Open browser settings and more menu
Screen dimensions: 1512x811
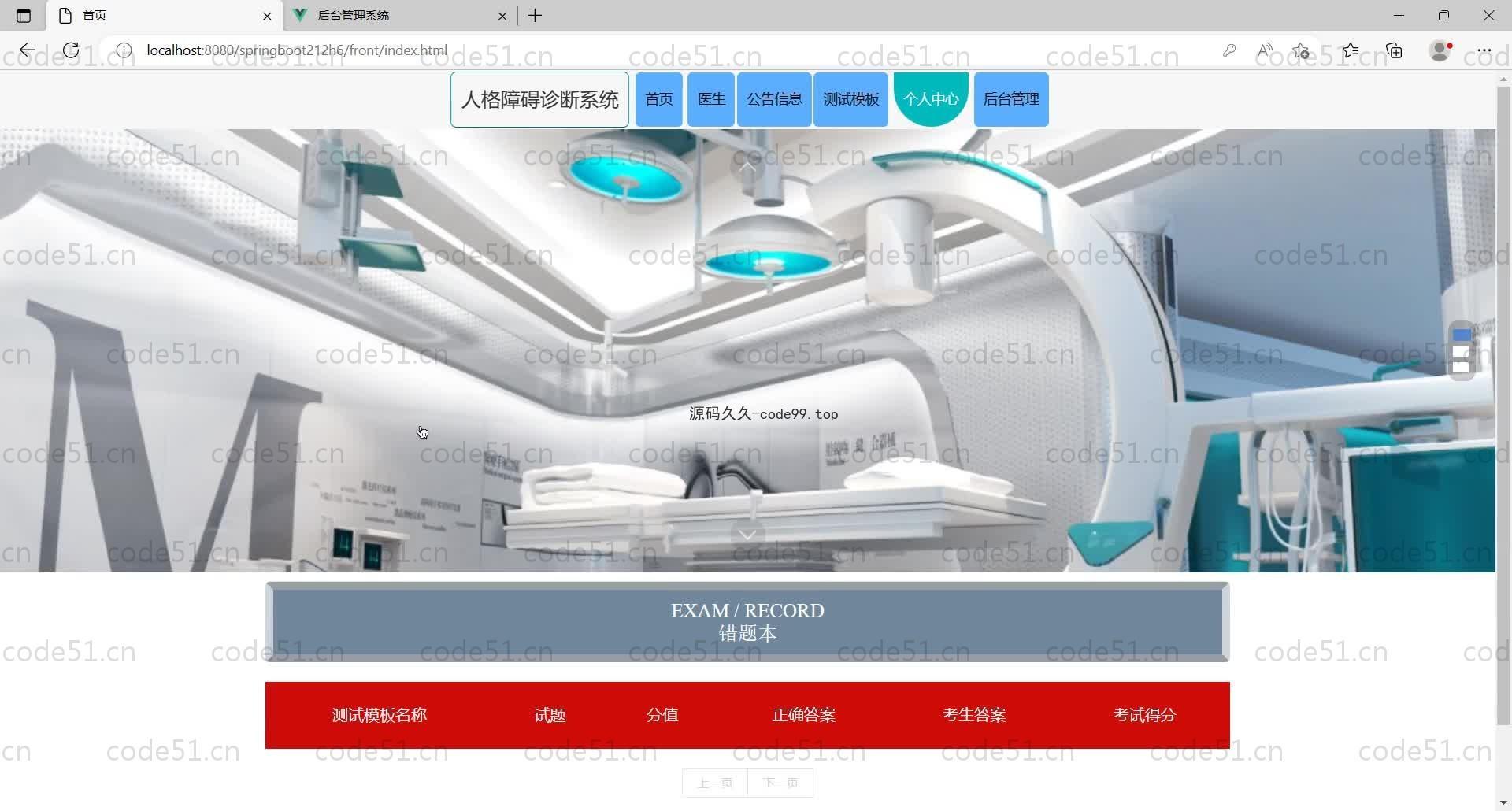[1484, 50]
